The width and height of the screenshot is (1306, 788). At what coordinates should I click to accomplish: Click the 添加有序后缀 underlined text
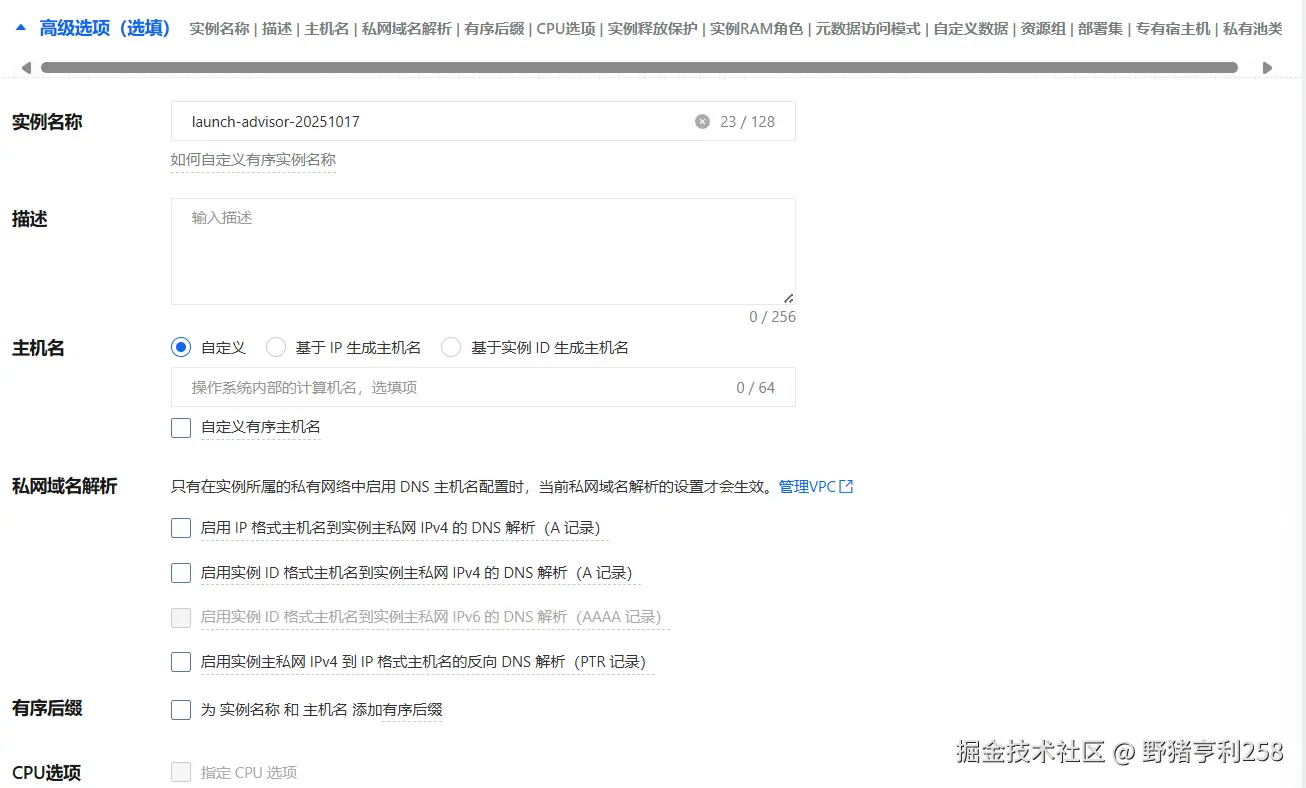[x=411, y=710]
